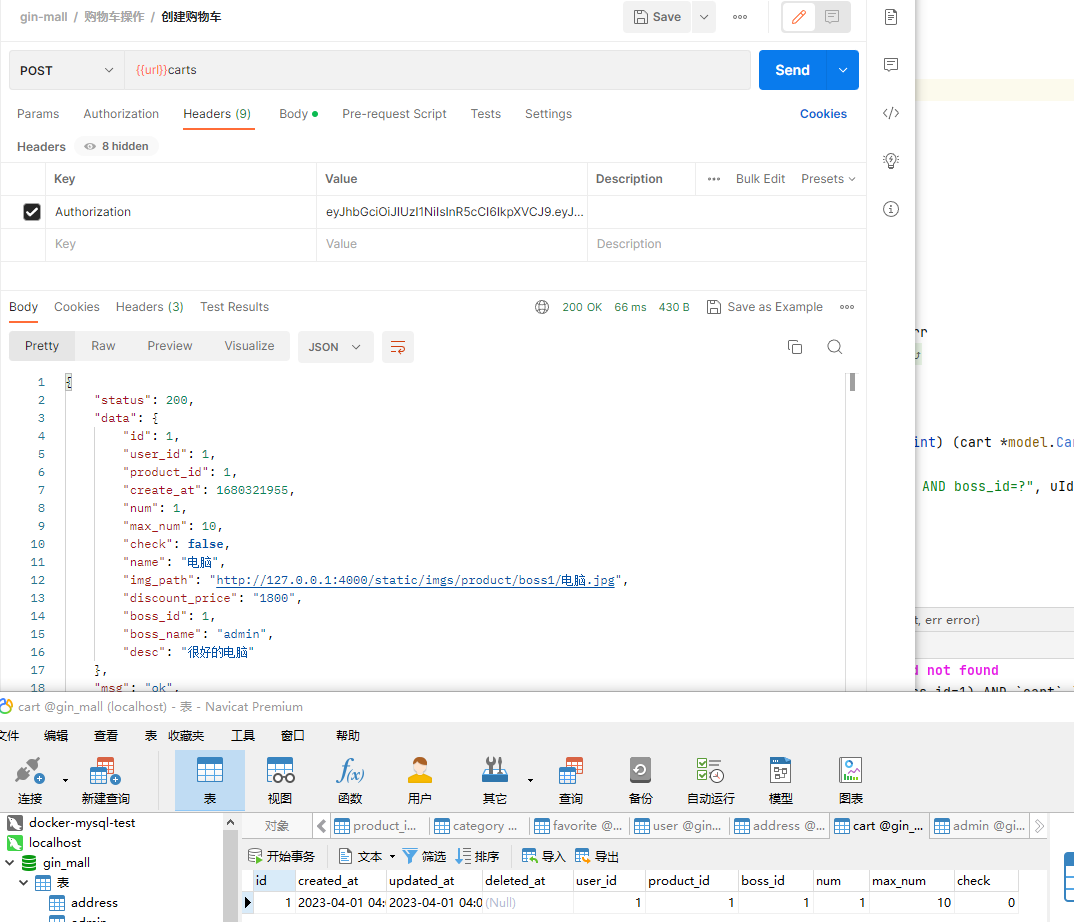Open the POST method dropdown
This screenshot has width=1074, height=922.
tap(66, 71)
